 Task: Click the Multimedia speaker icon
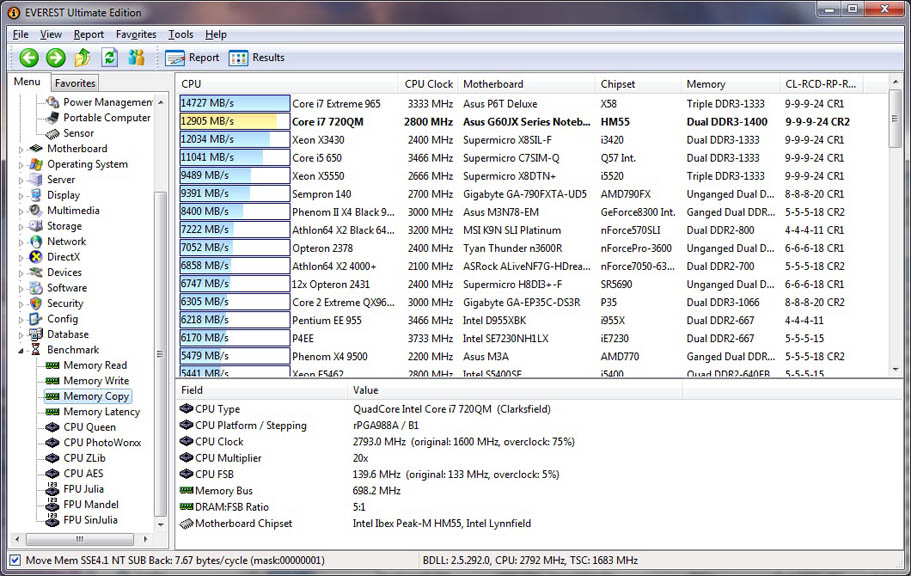pos(36,210)
